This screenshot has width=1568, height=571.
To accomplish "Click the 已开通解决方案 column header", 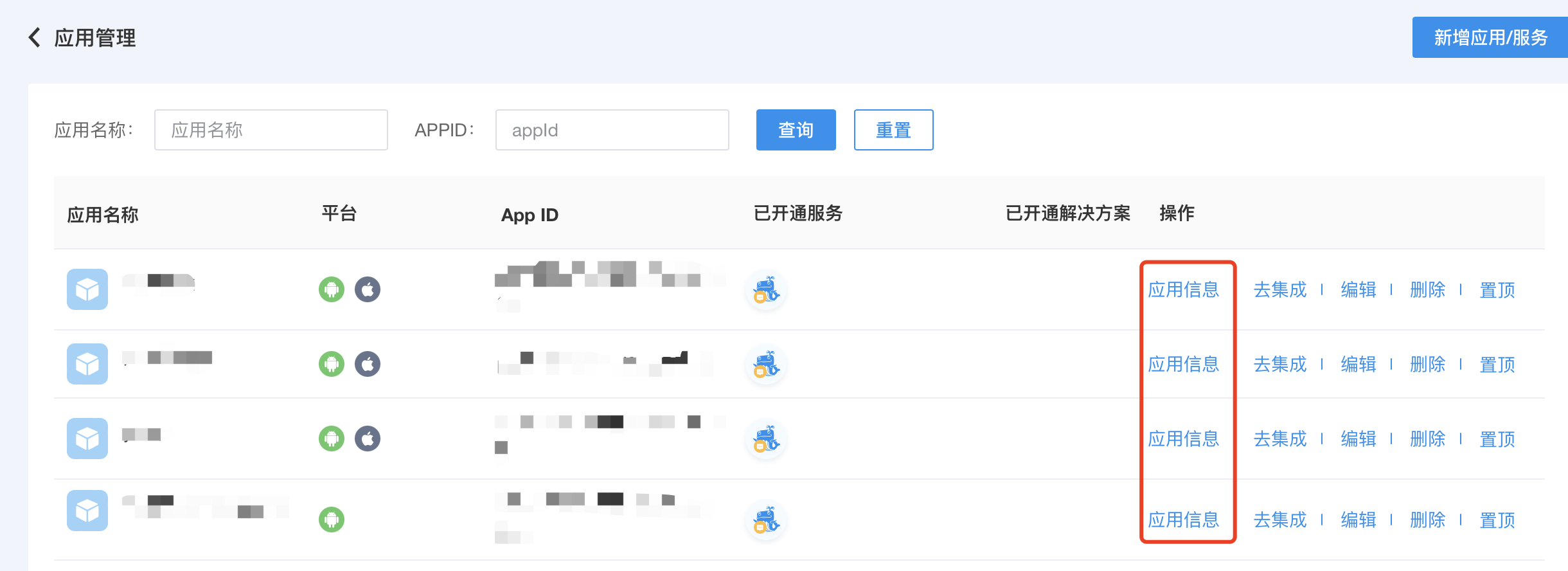I will (1068, 213).
